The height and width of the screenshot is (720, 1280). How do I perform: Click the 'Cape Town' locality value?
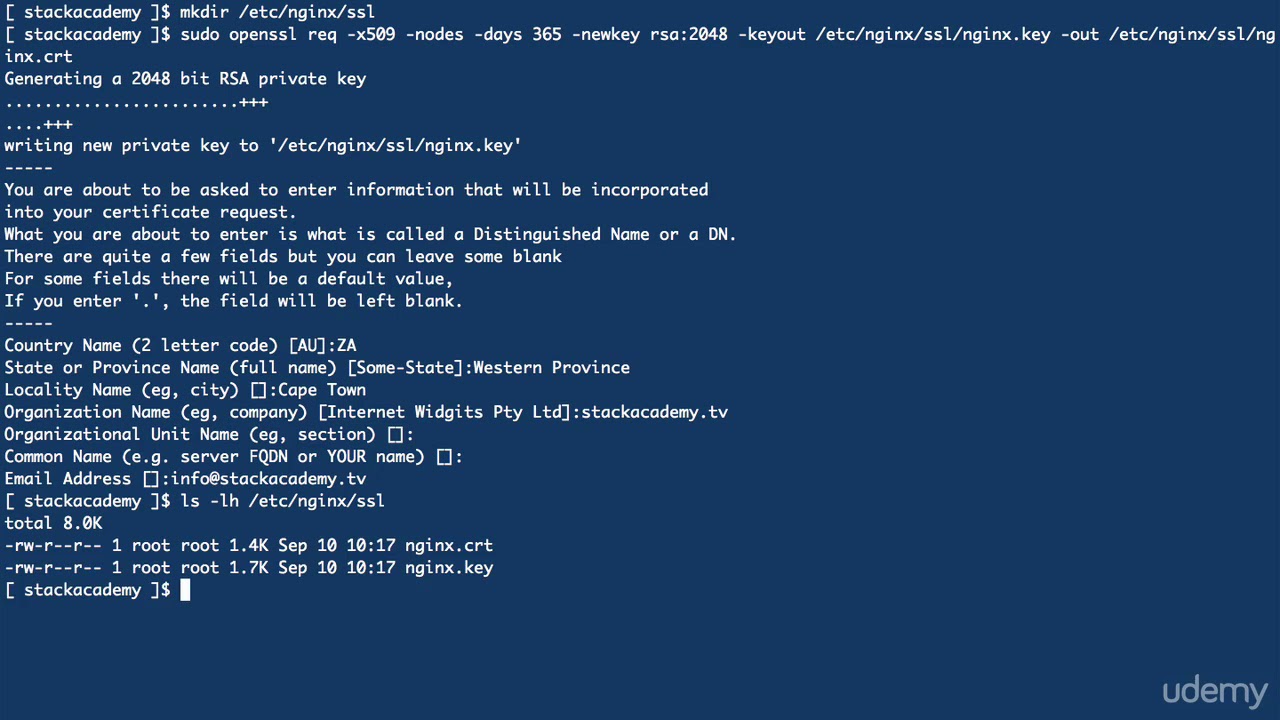point(321,390)
